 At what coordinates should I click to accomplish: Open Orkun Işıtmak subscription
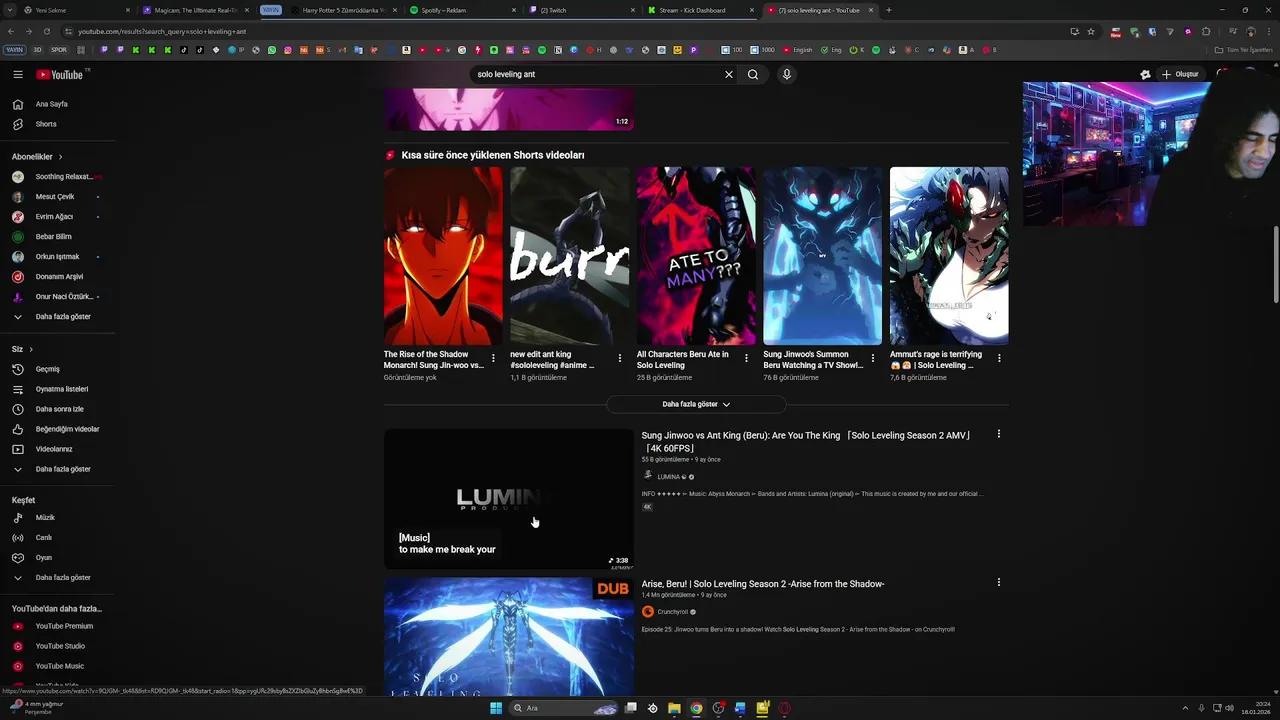[57, 257]
